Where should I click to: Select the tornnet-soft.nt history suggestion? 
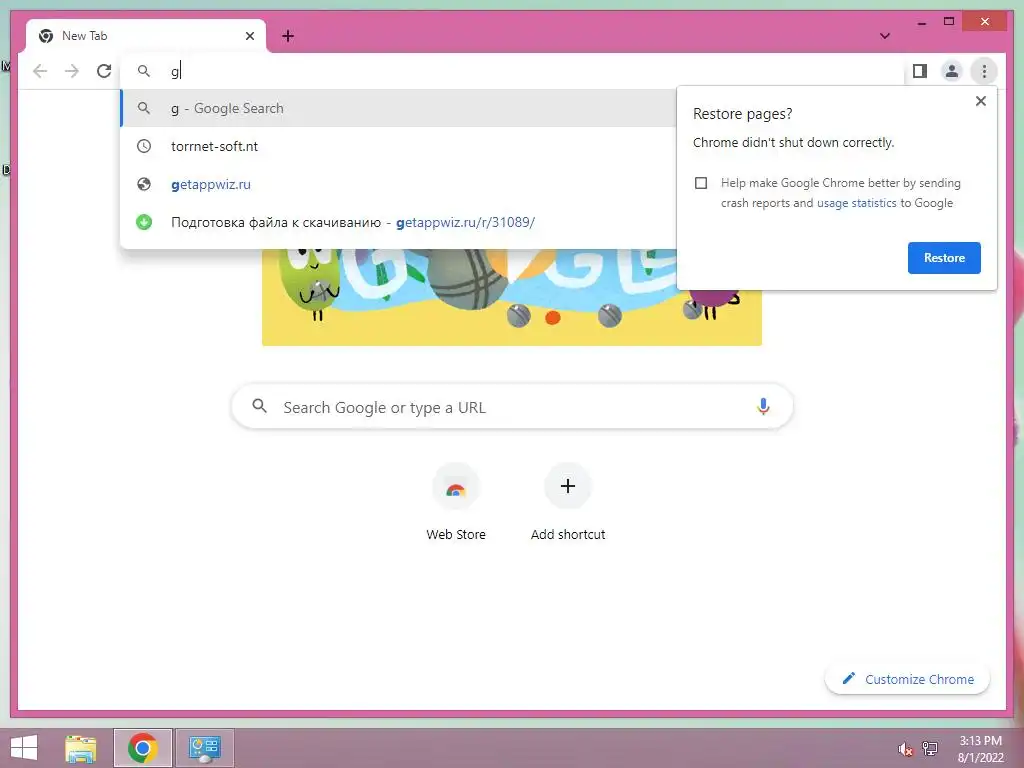point(398,146)
